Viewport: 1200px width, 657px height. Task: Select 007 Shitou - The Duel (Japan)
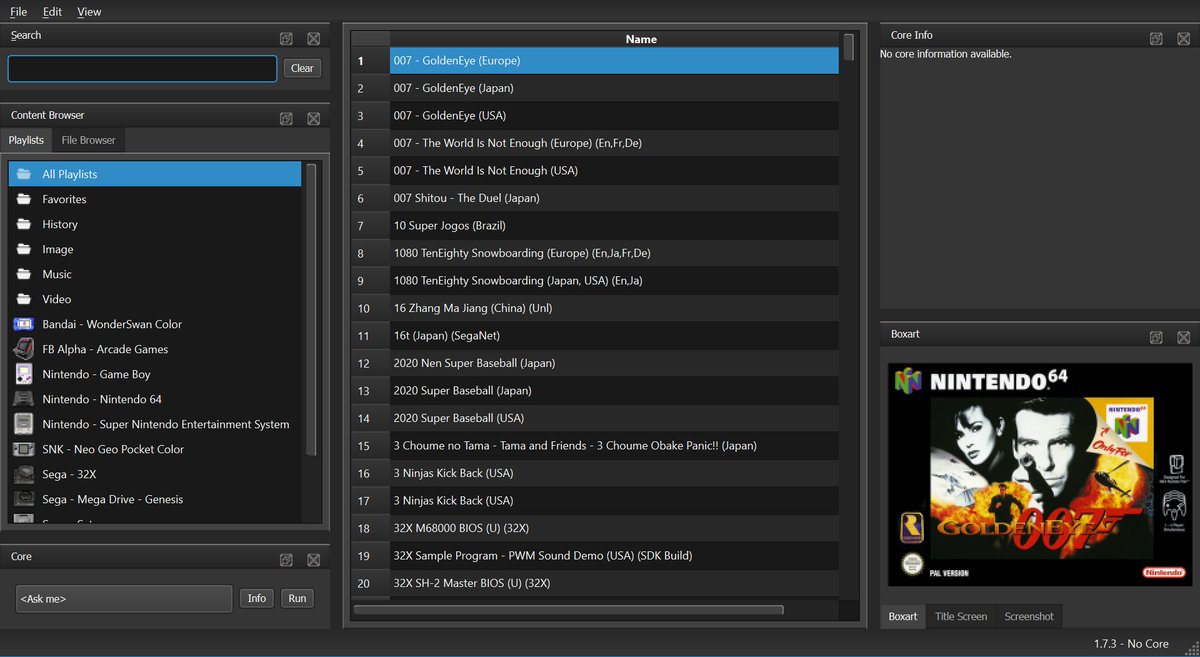click(614, 198)
